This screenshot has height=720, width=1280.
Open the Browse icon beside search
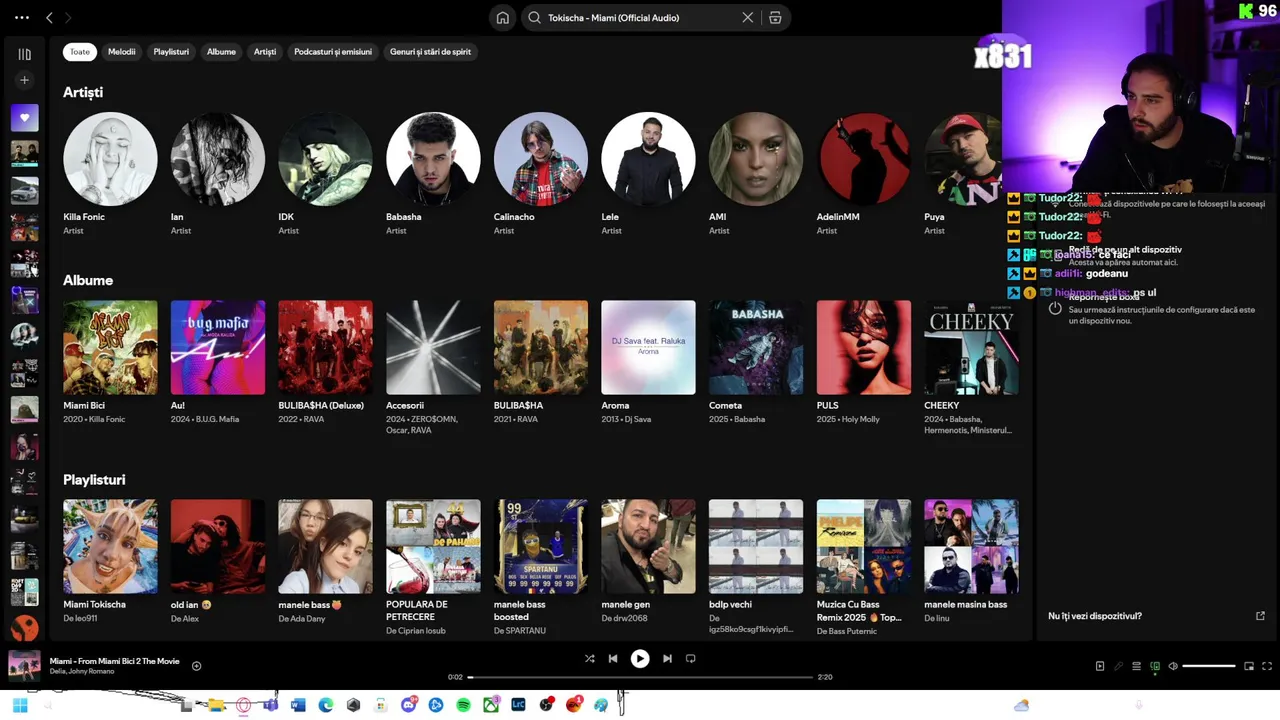point(775,18)
